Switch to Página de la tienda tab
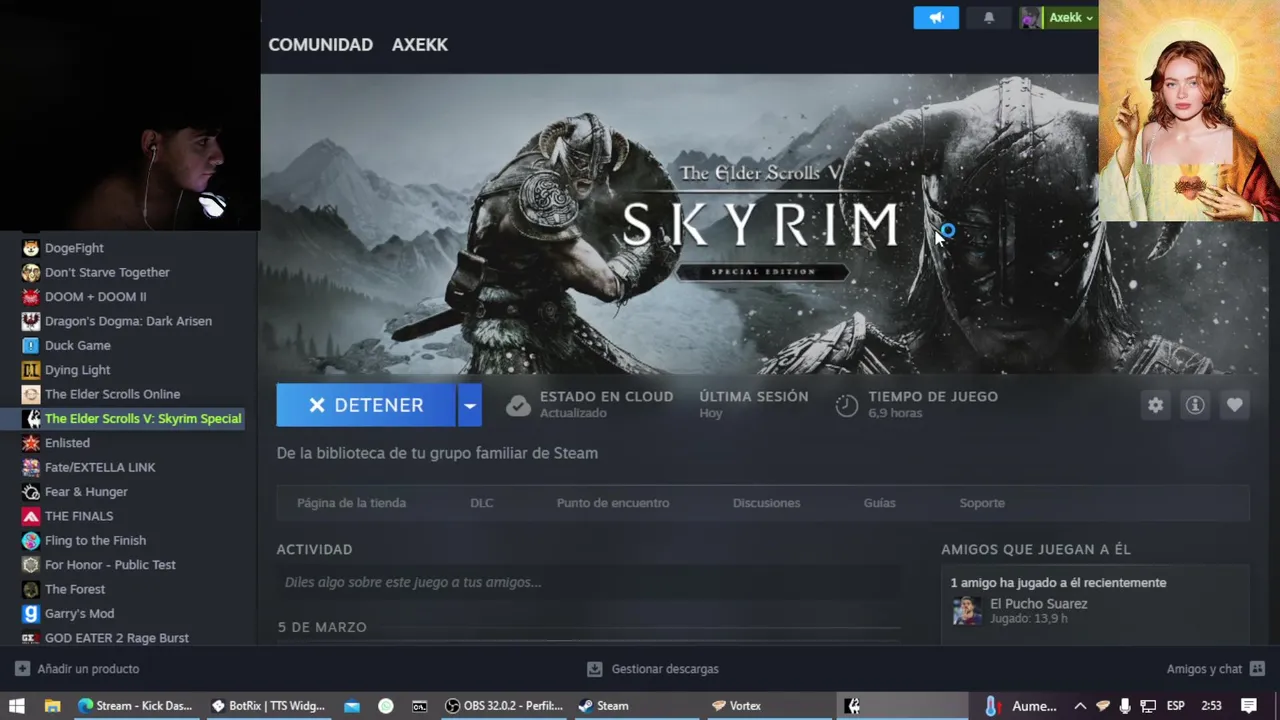1280x720 pixels. 351,503
